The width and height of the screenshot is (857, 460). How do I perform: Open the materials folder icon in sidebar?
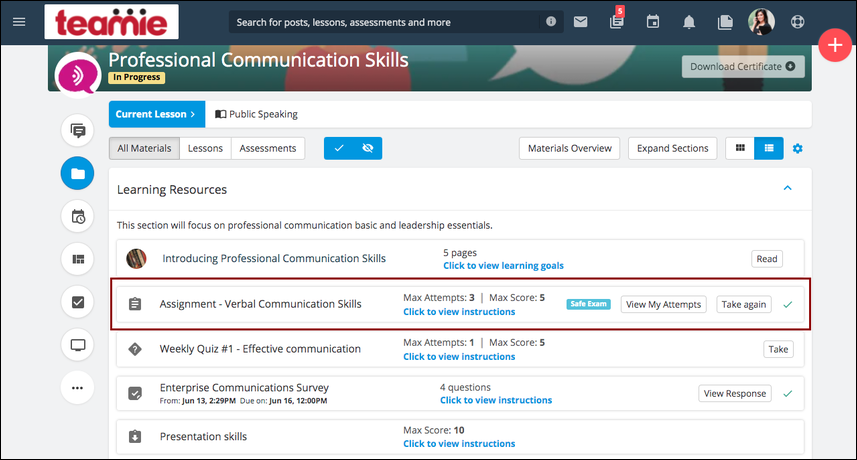(x=78, y=174)
